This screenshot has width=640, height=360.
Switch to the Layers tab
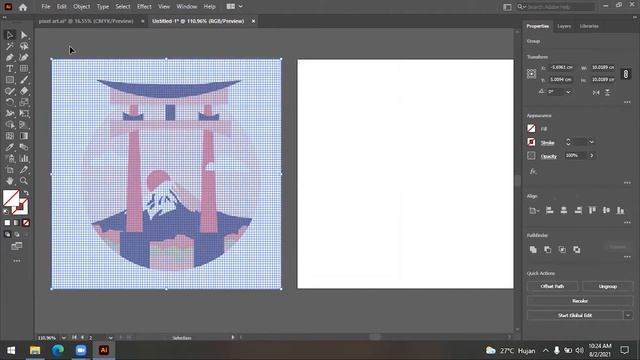click(x=564, y=26)
